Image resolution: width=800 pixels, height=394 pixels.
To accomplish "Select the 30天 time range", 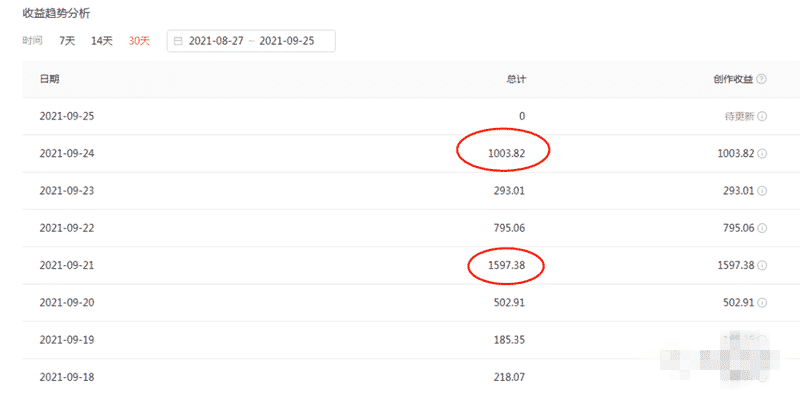I will (x=139, y=41).
